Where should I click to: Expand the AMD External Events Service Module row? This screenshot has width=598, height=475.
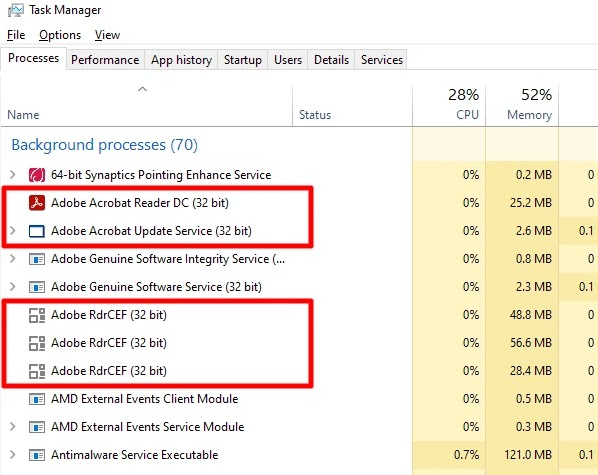click(13, 427)
